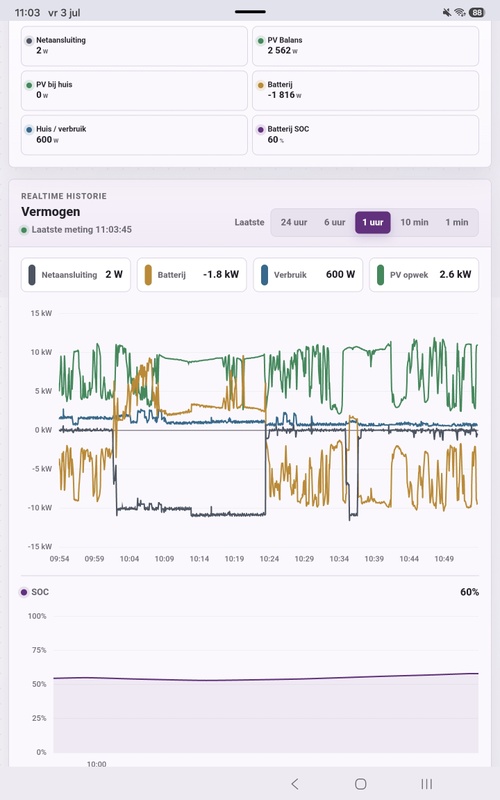This screenshot has width=500, height=800.
Task: Open the Netaansluiting 2 W card
Action: pyautogui.click(x=134, y=46)
